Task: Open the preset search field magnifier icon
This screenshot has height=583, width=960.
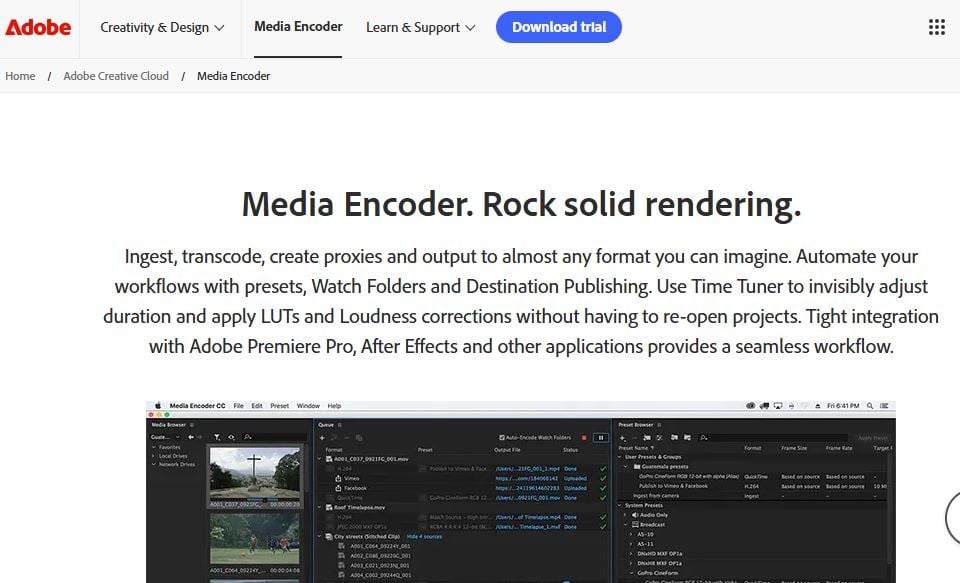Action: (703, 437)
